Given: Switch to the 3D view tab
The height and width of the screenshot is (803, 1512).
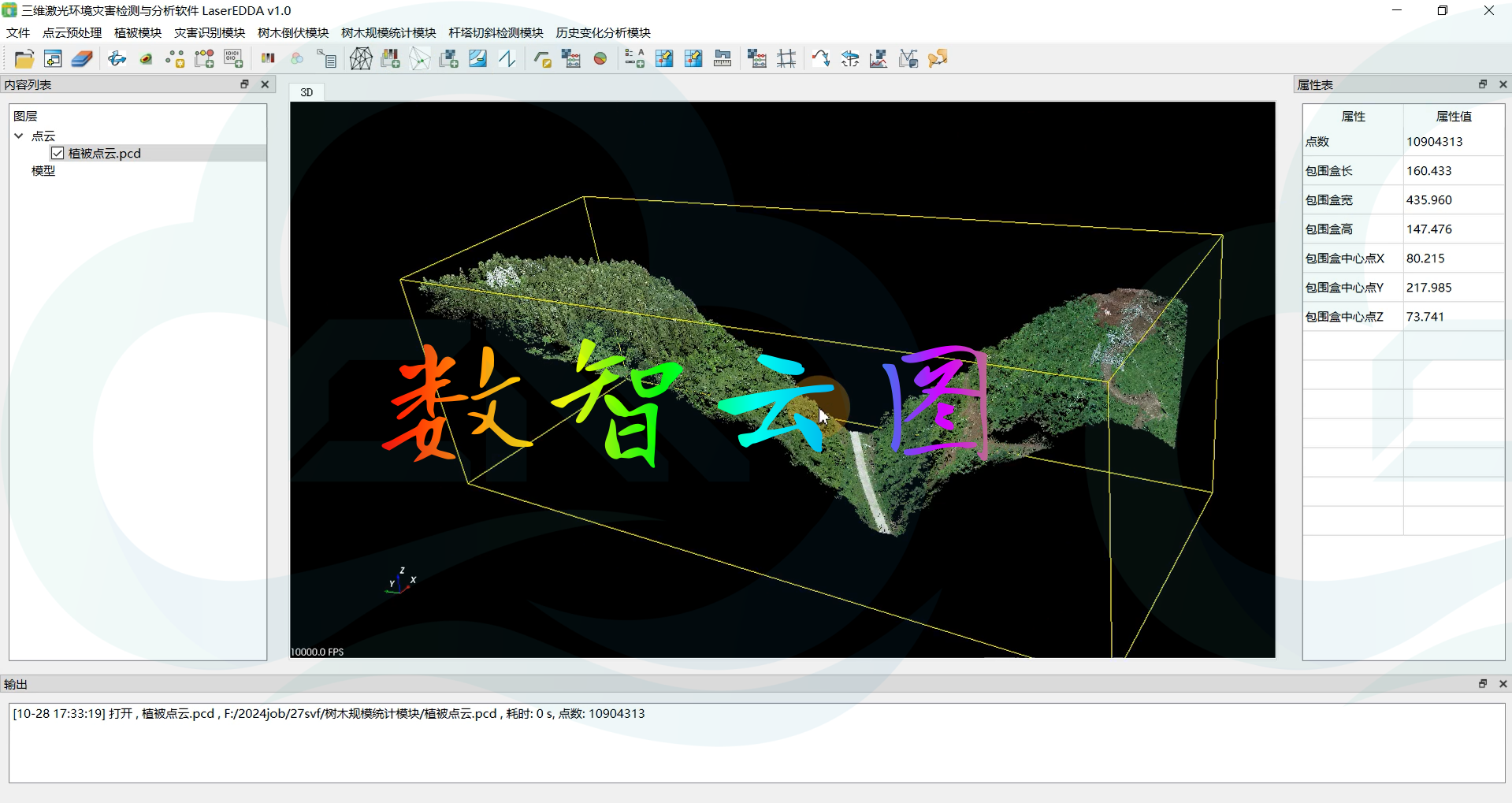Looking at the screenshot, I should tap(306, 92).
